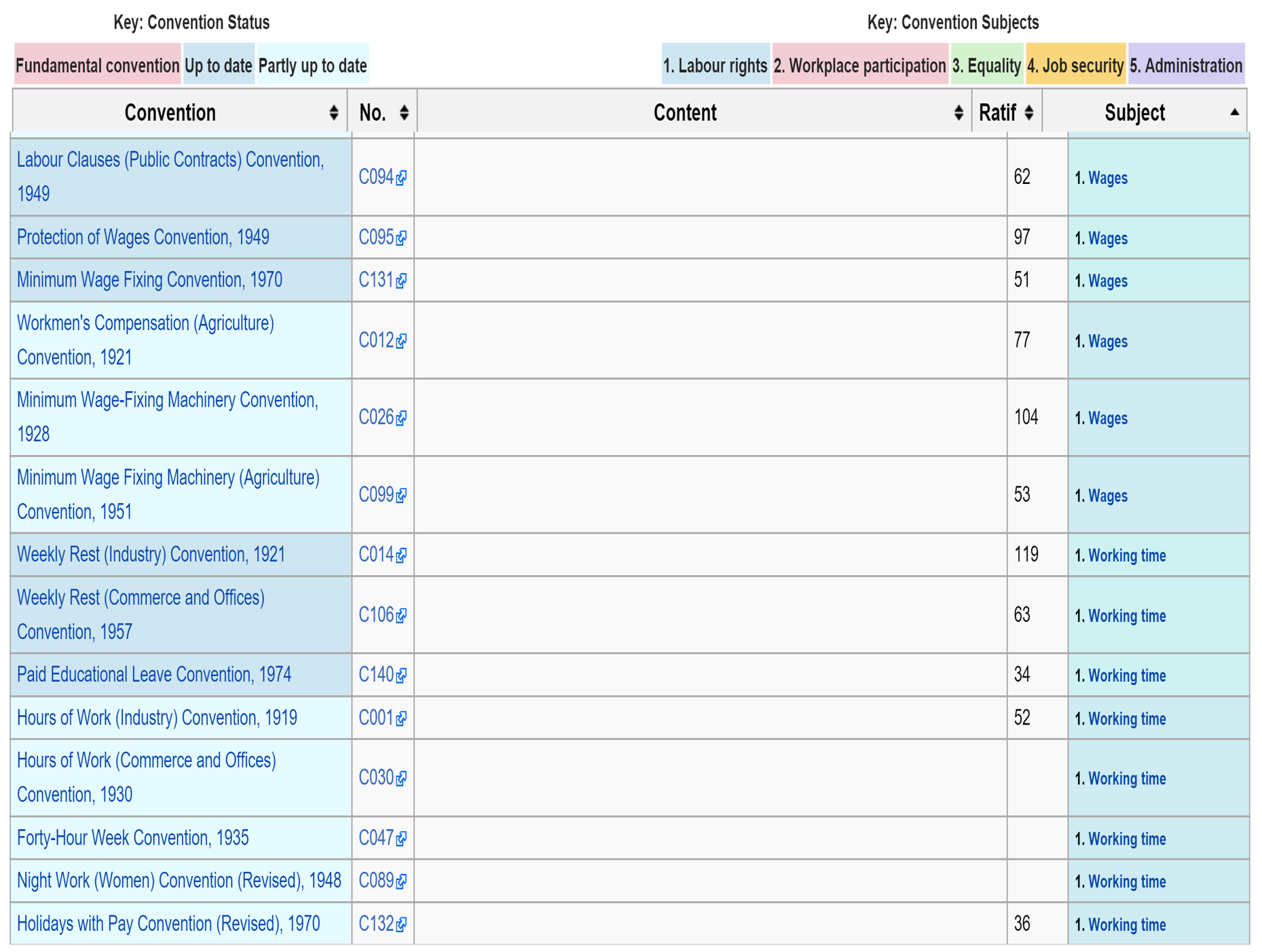Open external link C014
Viewport: 1262px width, 952px height.
coord(382,555)
